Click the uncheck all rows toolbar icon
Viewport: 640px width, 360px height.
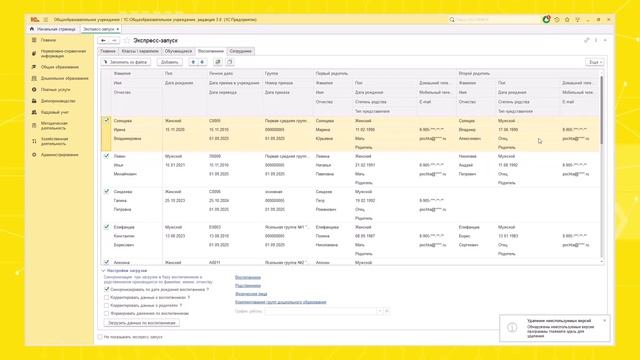point(230,62)
